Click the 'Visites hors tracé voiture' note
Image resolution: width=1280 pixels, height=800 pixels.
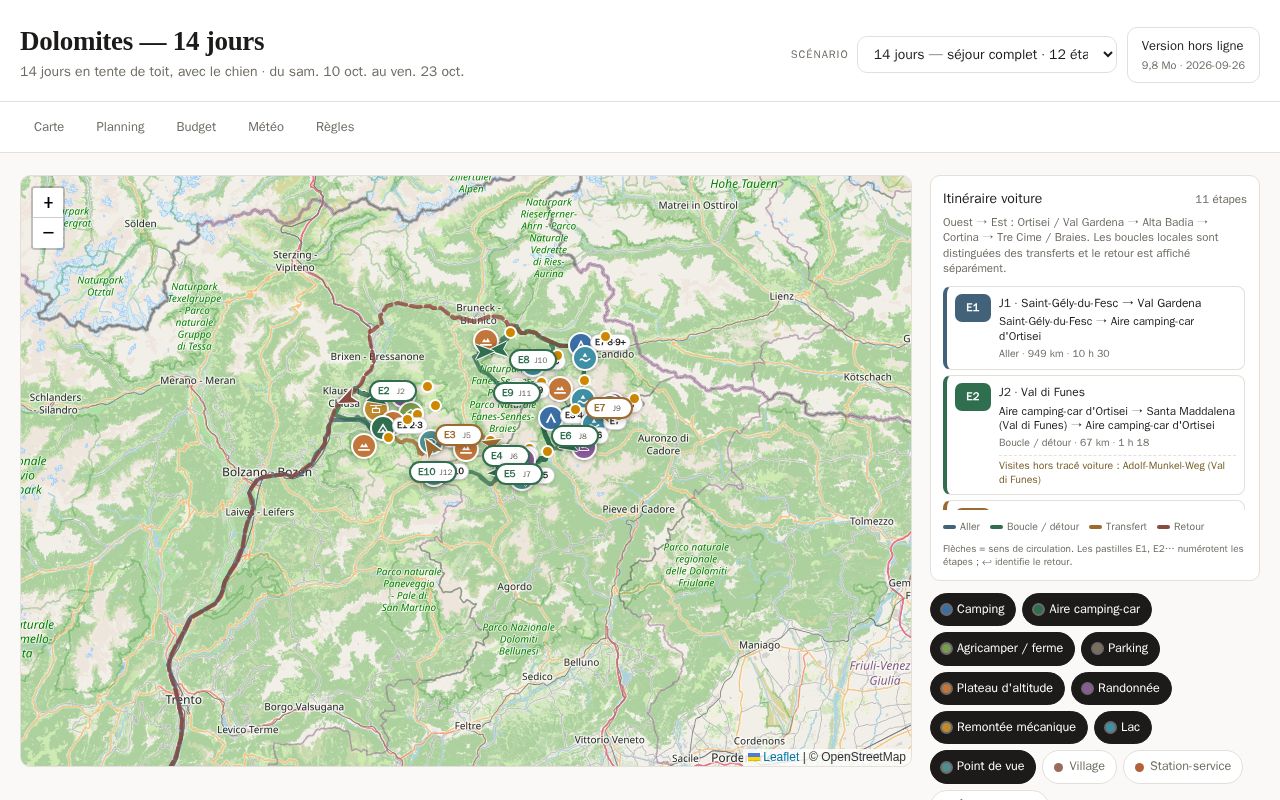click(1117, 473)
